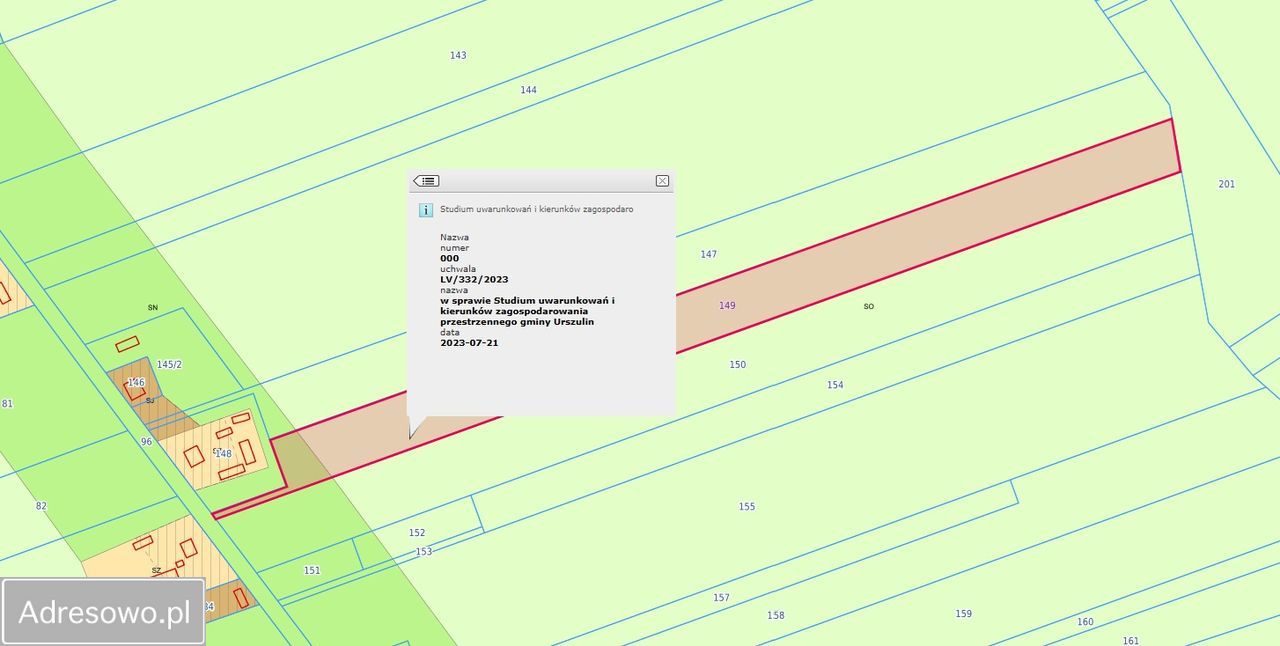Click parcel label 201 on the map
This screenshot has height=646, width=1280.
pos(1226,184)
